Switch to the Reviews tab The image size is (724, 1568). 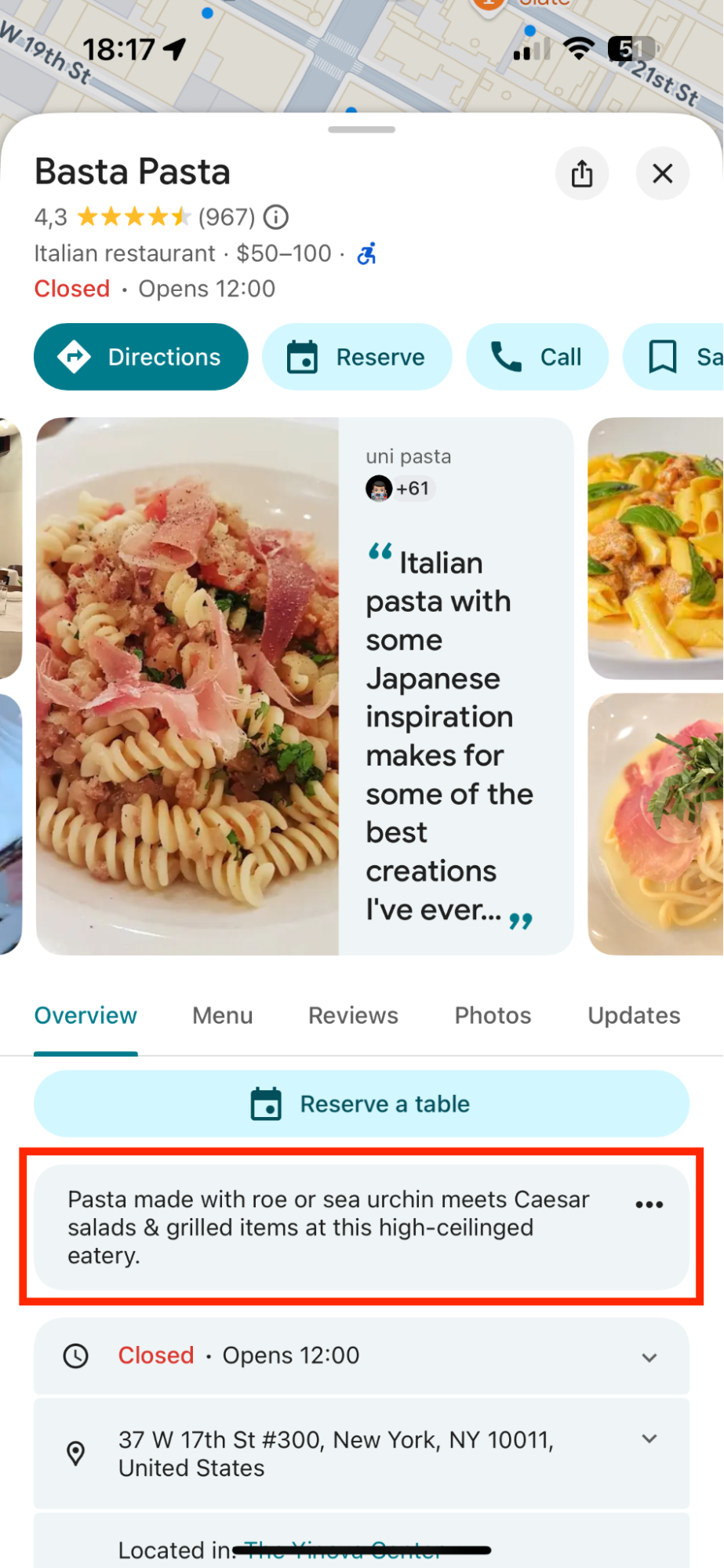[x=353, y=1015]
